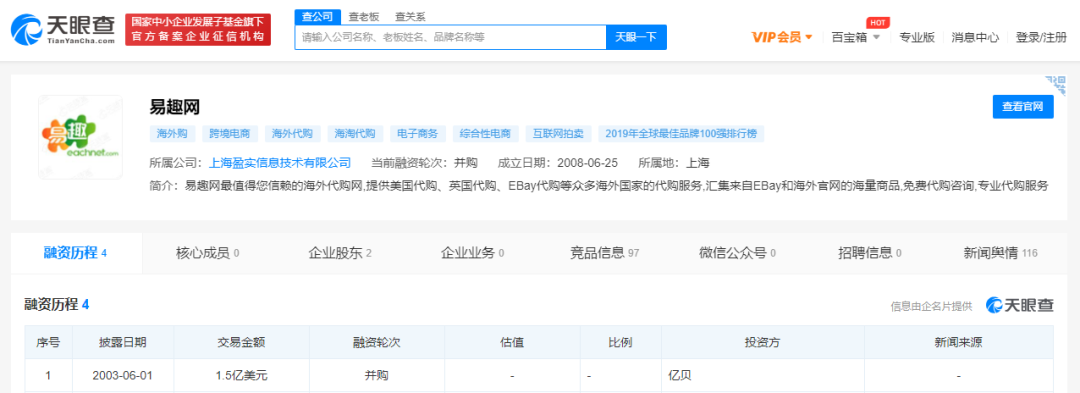1080x393 pixels.
Task: Click the 海淘代购 tag
Action: click(x=355, y=134)
